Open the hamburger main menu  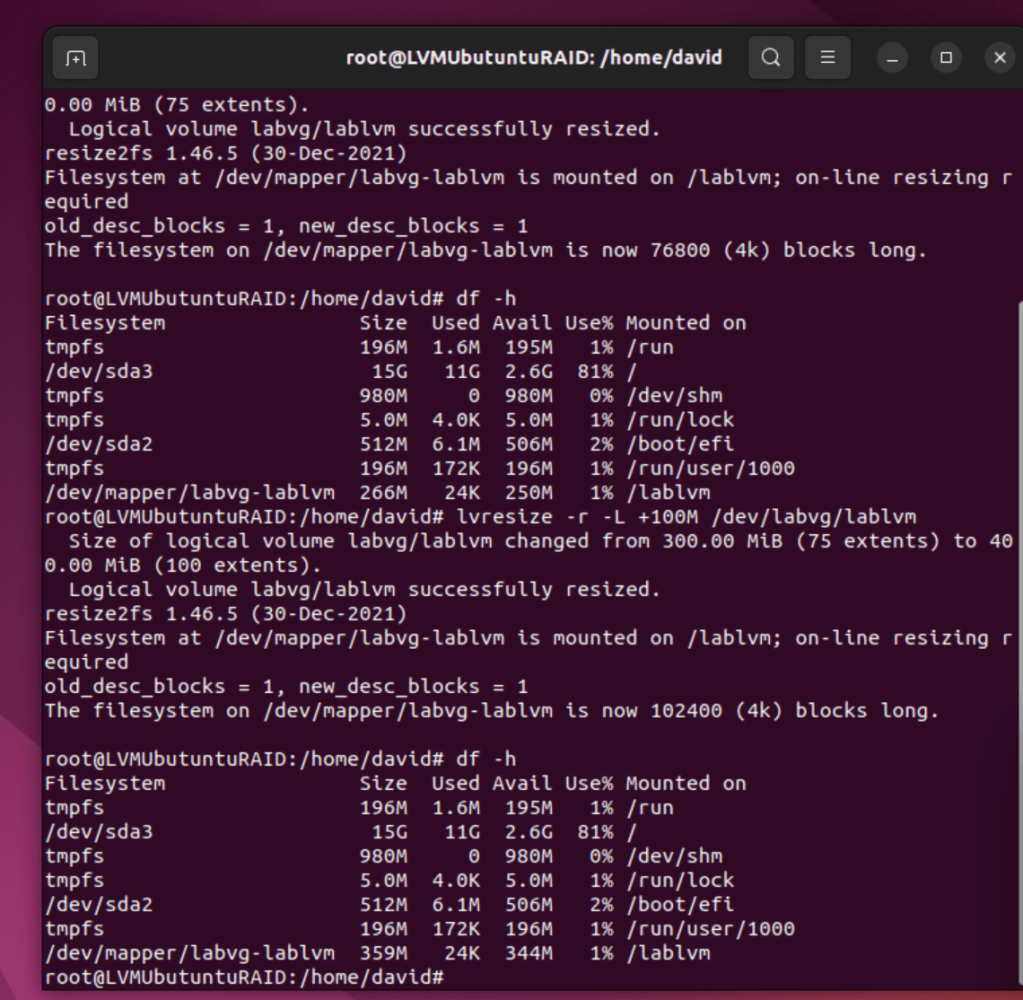[827, 58]
